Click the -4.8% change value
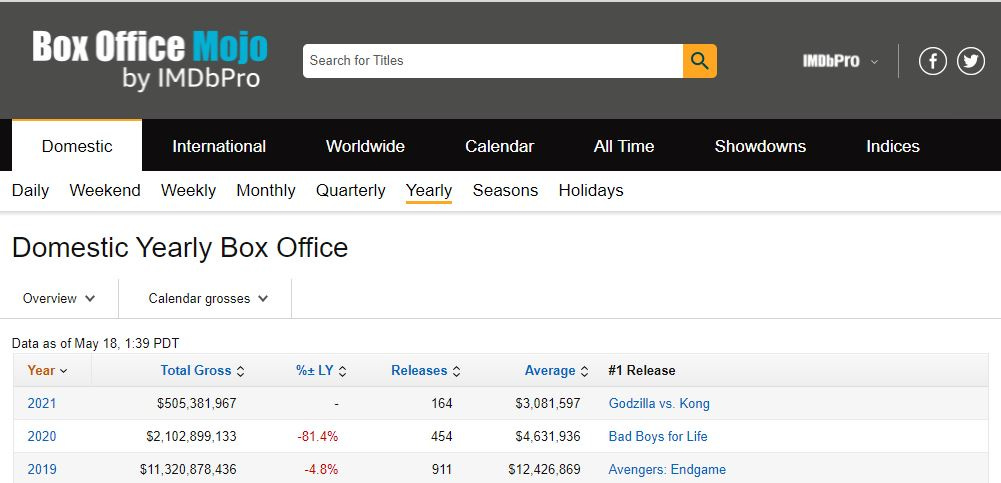Screen dimensions: 1001x483 point(321,470)
